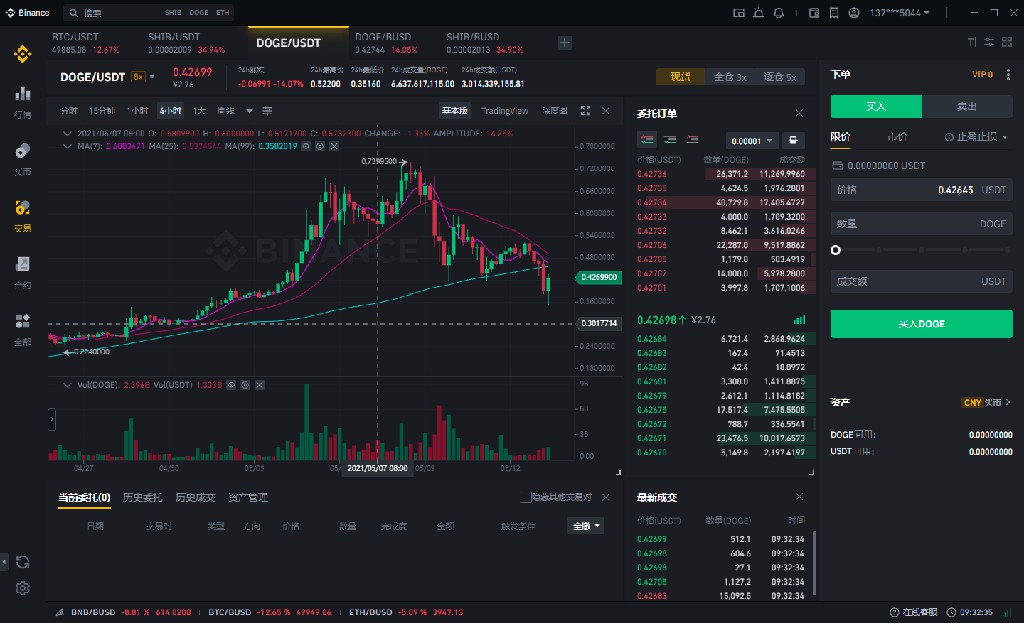Show both bids and asks in the order book
This screenshot has height=623, width=1024.
(647, 139)
